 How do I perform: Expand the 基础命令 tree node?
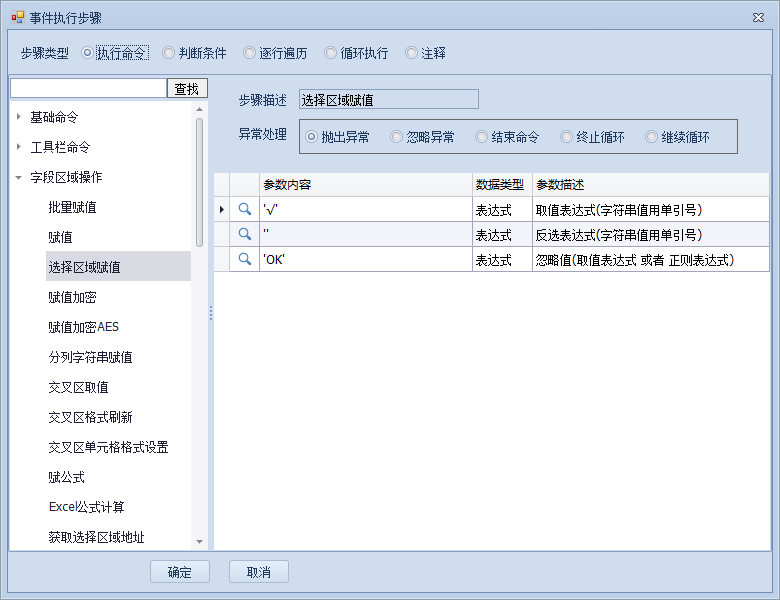click(19, 117)
